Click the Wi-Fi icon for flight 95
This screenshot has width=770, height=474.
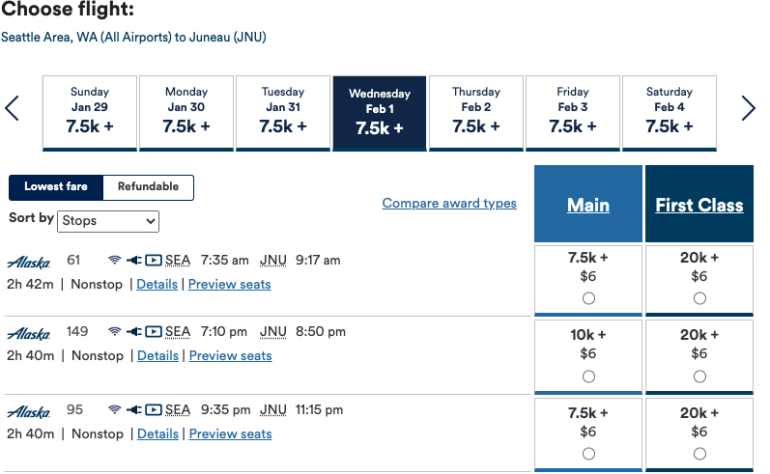(x=115, y=410)
